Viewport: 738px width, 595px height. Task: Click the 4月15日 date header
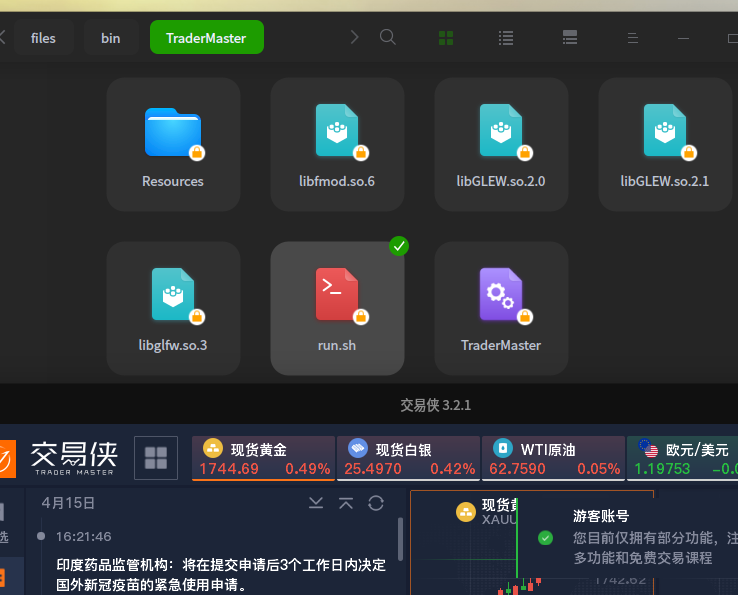pyautogui.click(x=68, y=503)
